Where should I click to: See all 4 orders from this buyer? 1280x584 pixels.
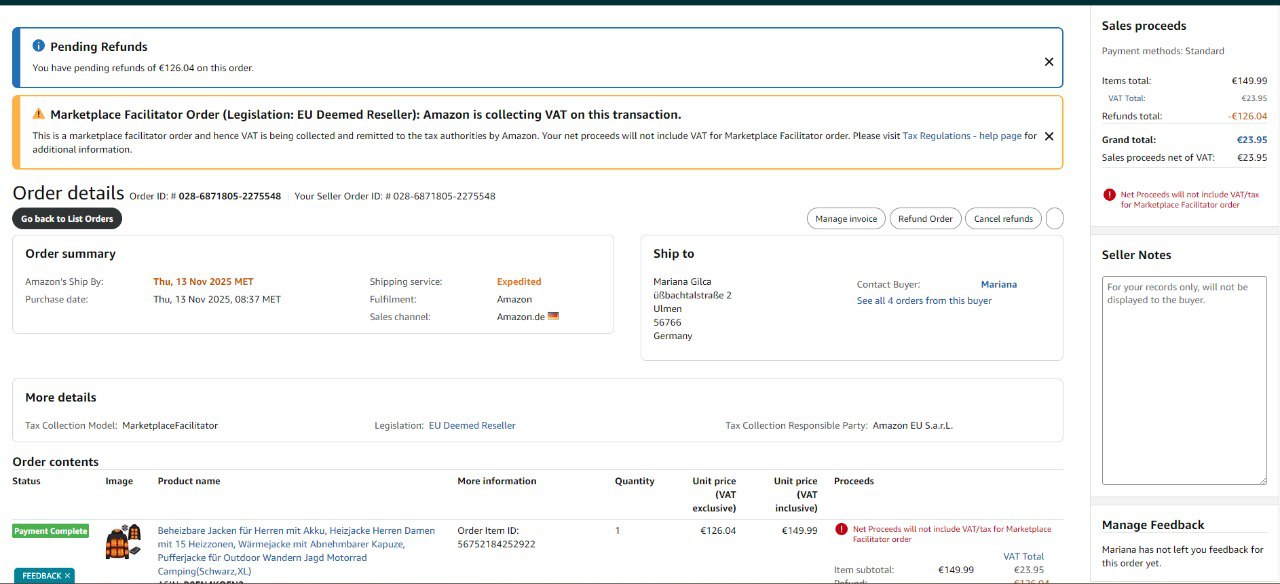point(924,301)
